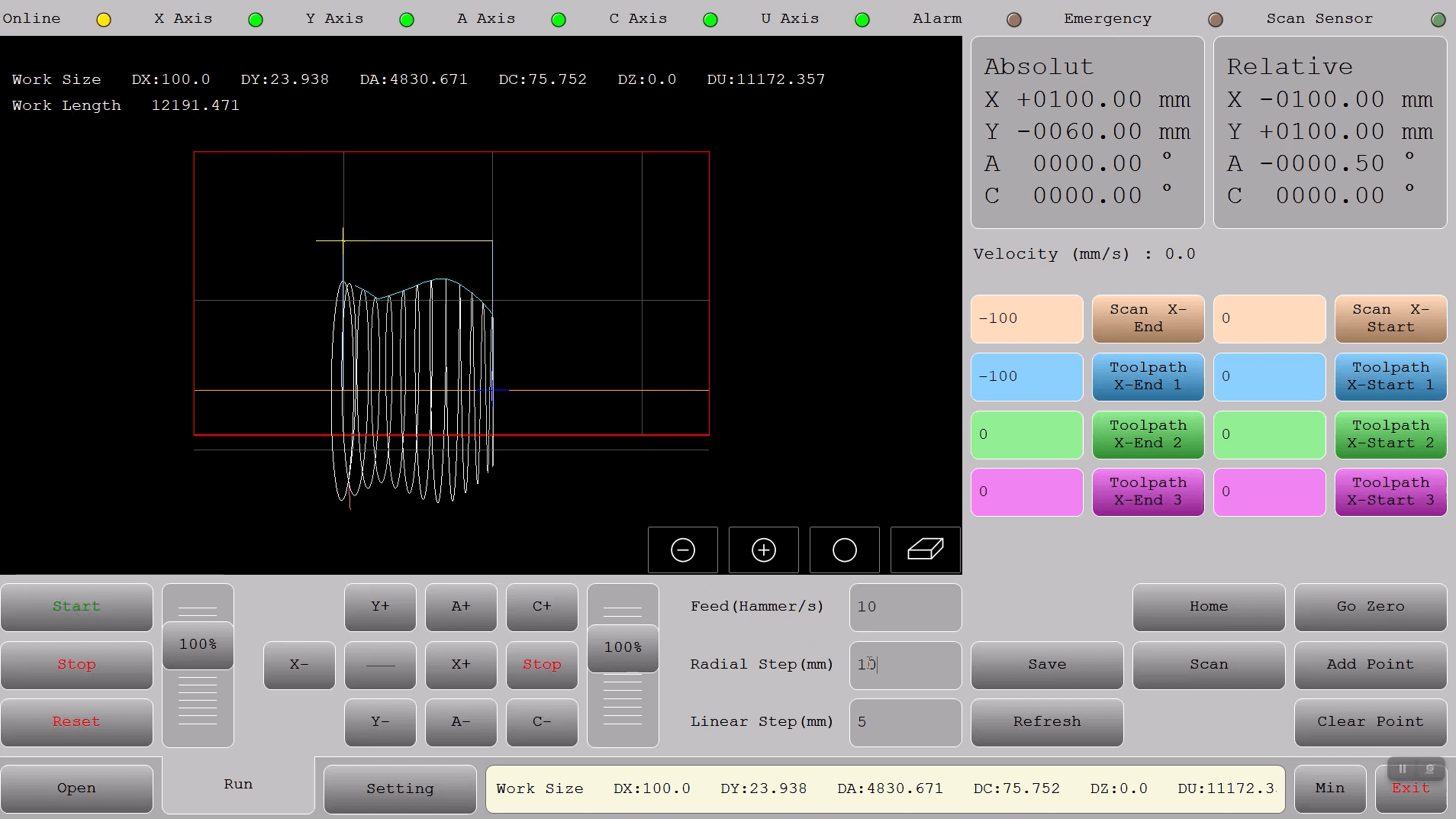Click the Online status indicator
The image size is (1456, 819).
click(x=104, y=19)
